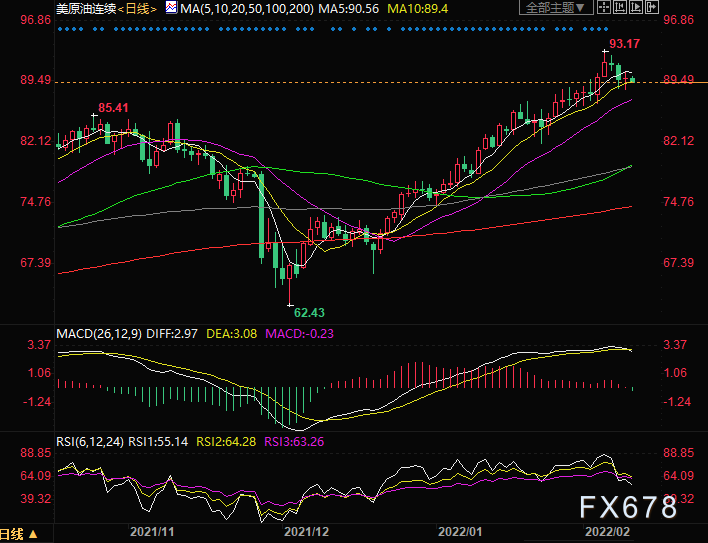Click the right axis 3.37 MACD label
The image size is (708, 543).
pos(675,345)
